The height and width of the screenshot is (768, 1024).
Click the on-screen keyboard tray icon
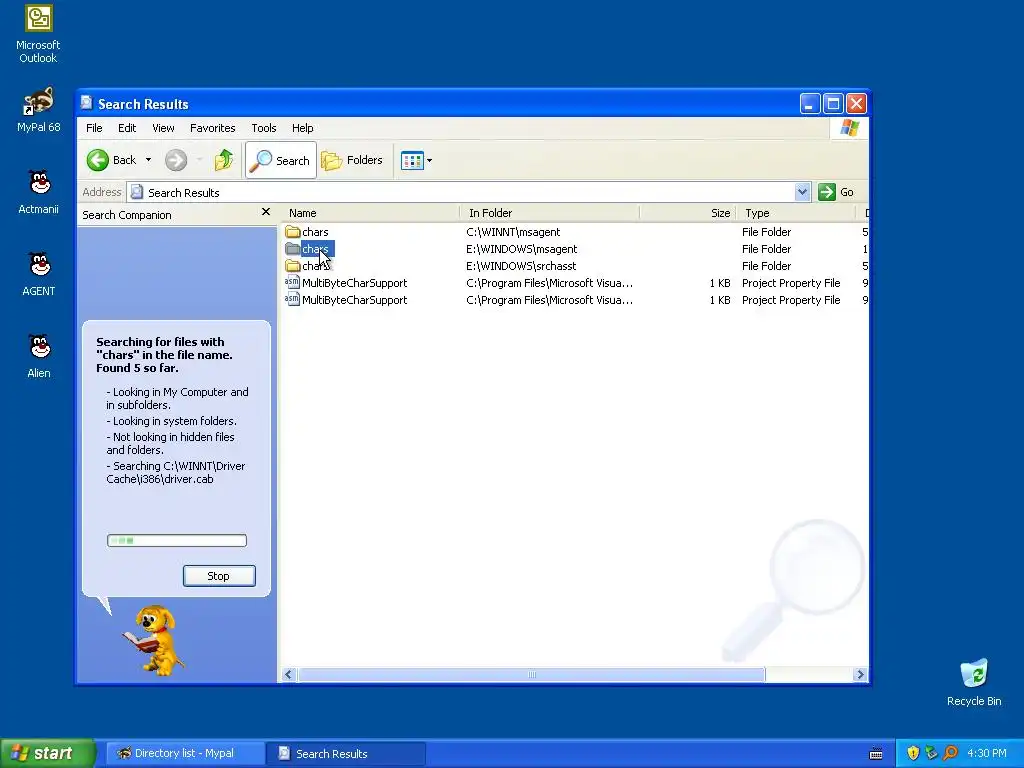point(876,754)
